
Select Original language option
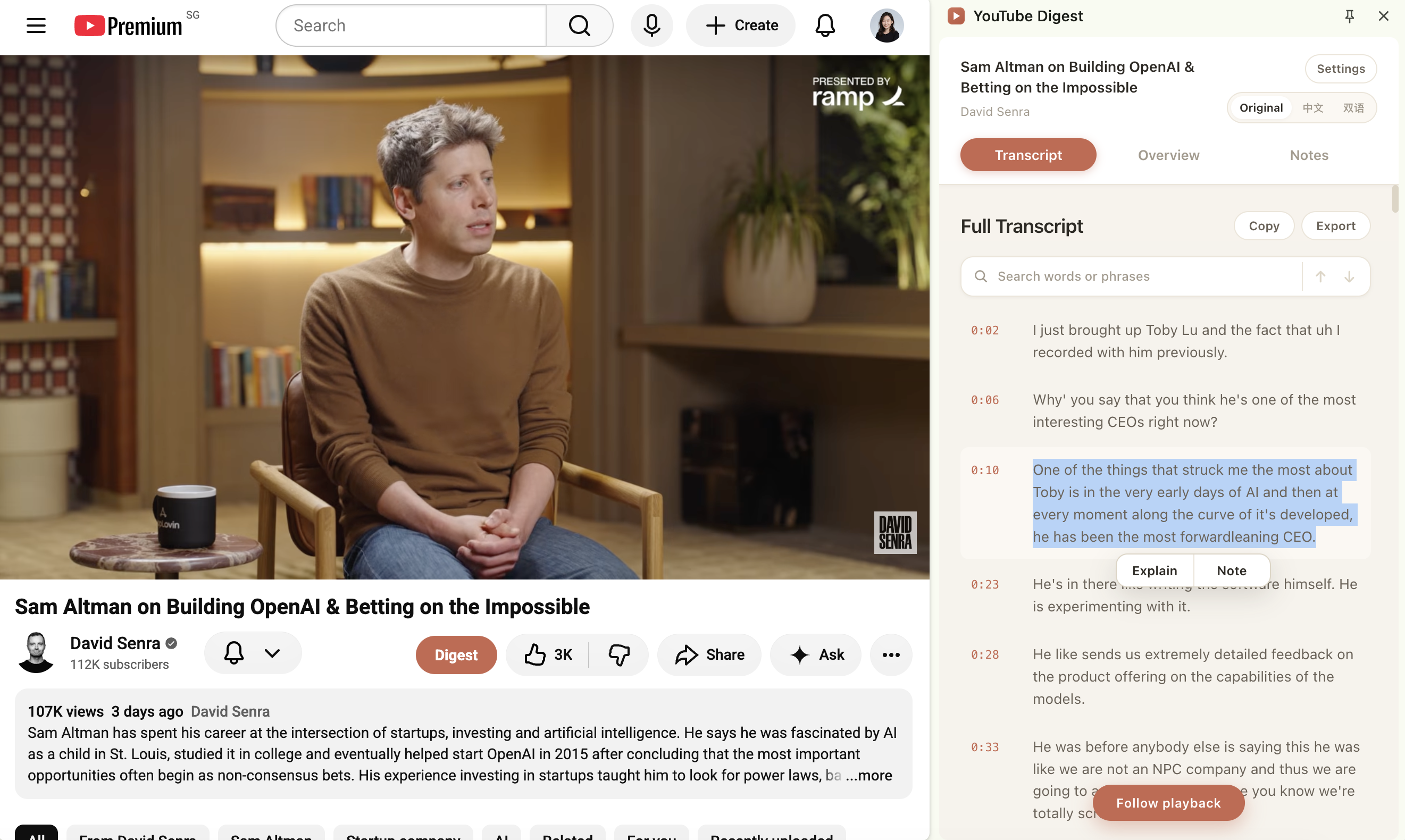[1261, 107]
